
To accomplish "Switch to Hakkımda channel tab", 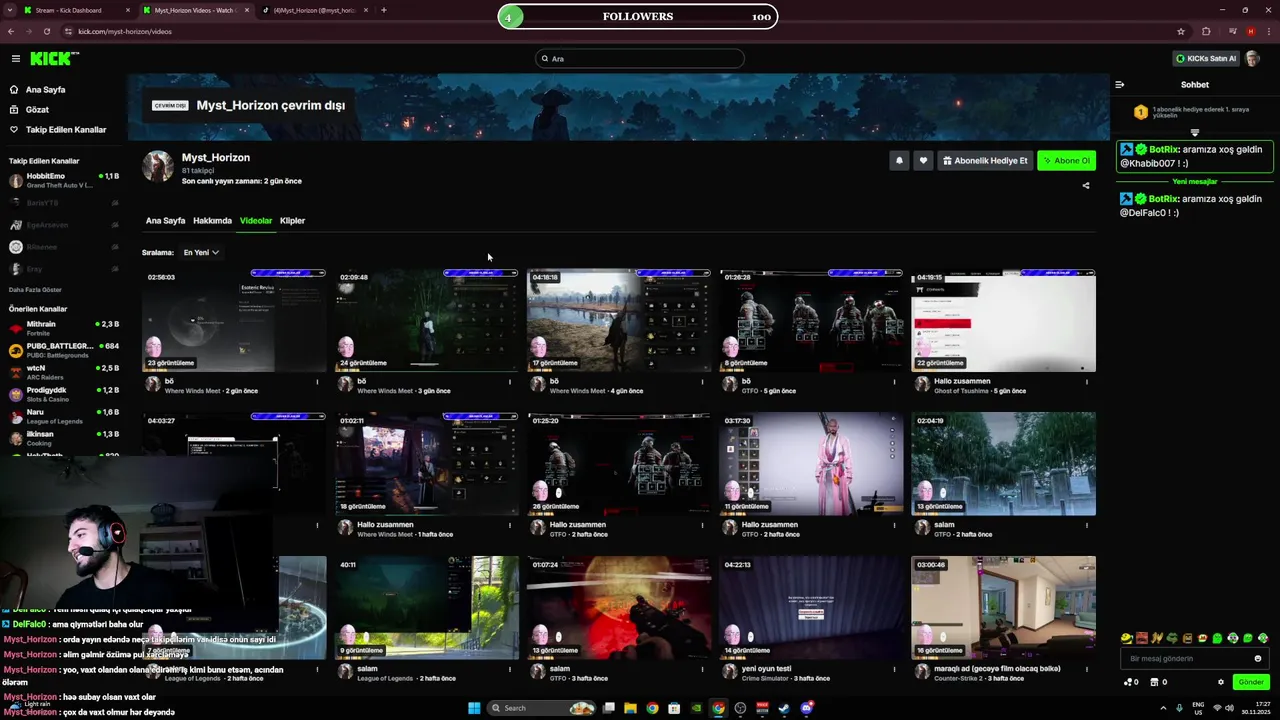I will pyautogui.click(x=212, y=221).
